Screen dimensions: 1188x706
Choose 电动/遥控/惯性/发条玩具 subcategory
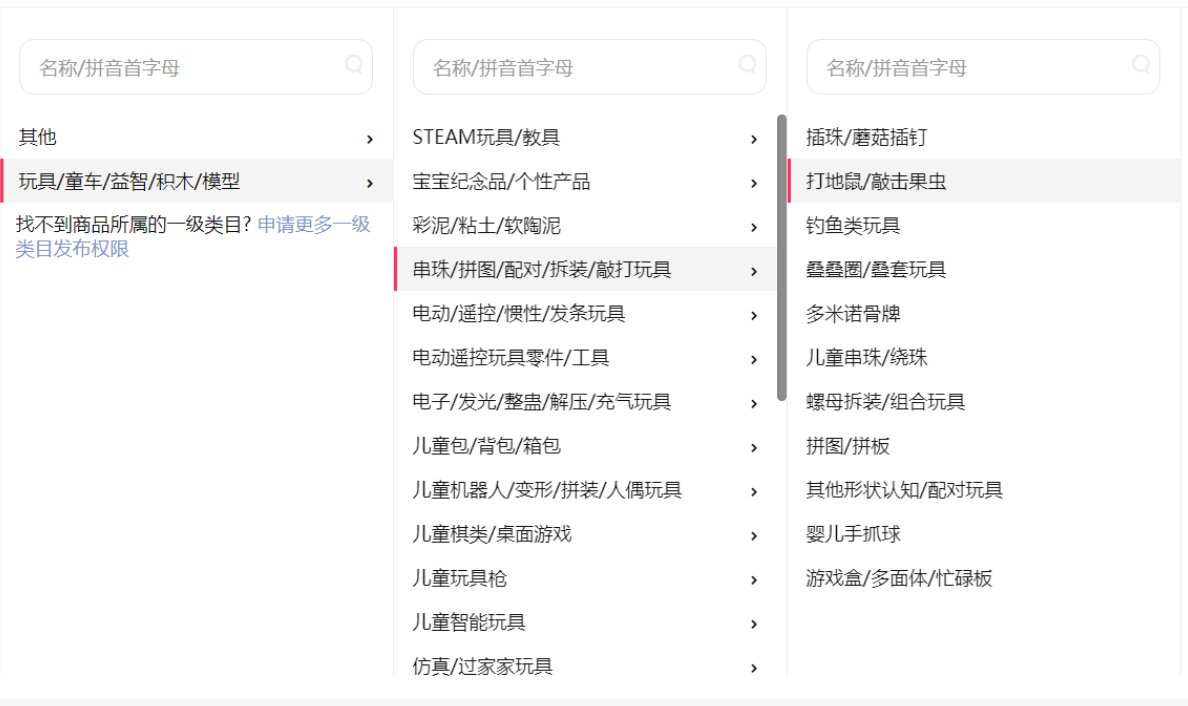518,314
